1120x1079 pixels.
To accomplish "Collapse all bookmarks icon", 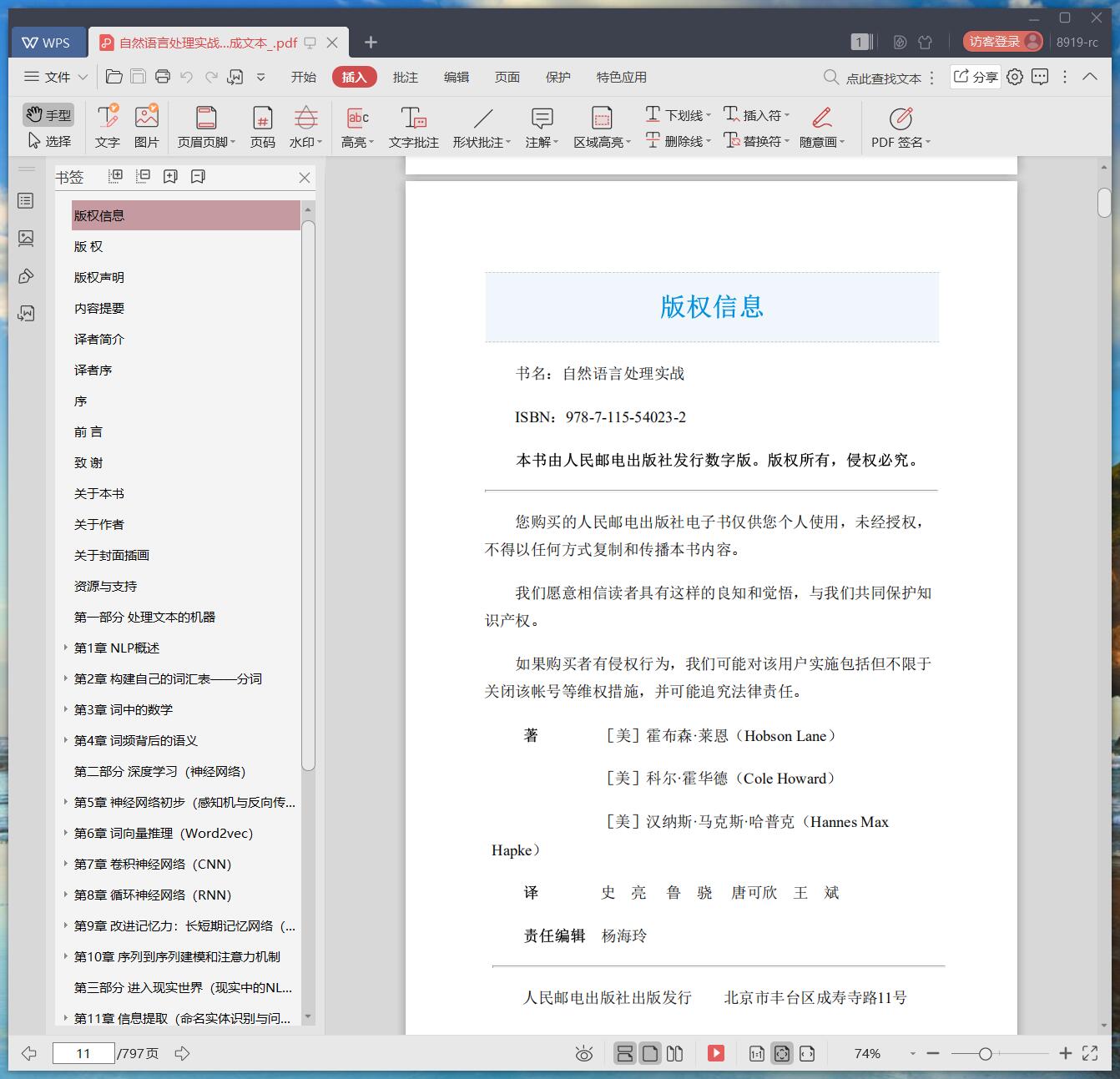I will pos(144,176).
